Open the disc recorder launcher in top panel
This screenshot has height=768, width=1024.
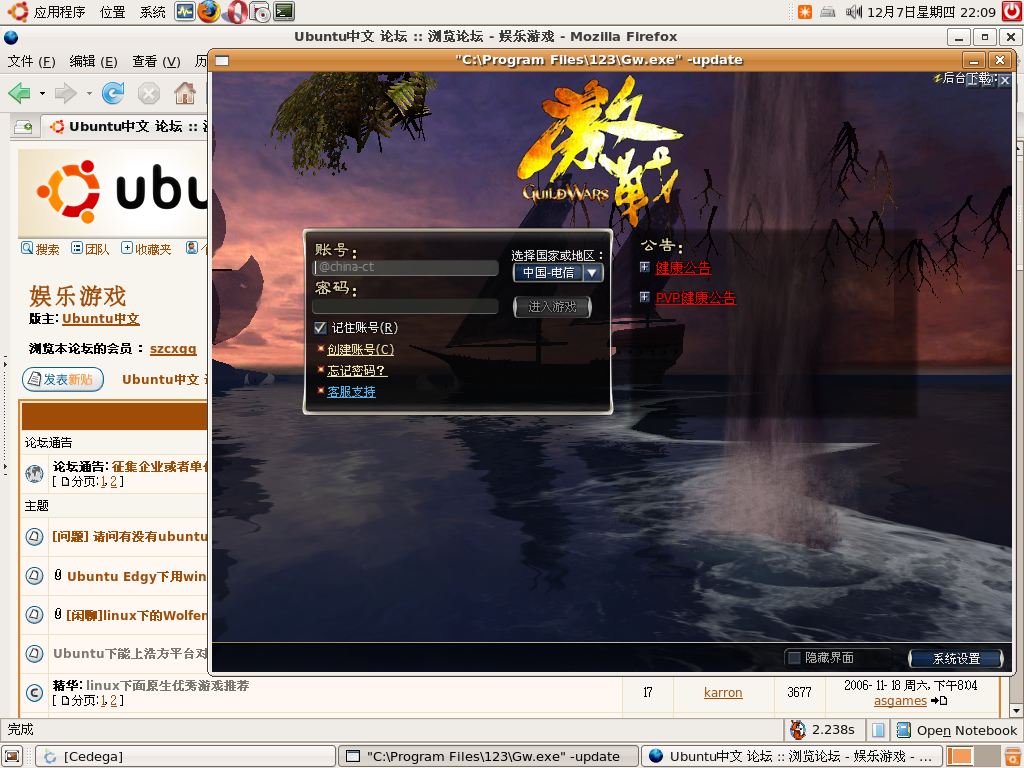point(260,12)
